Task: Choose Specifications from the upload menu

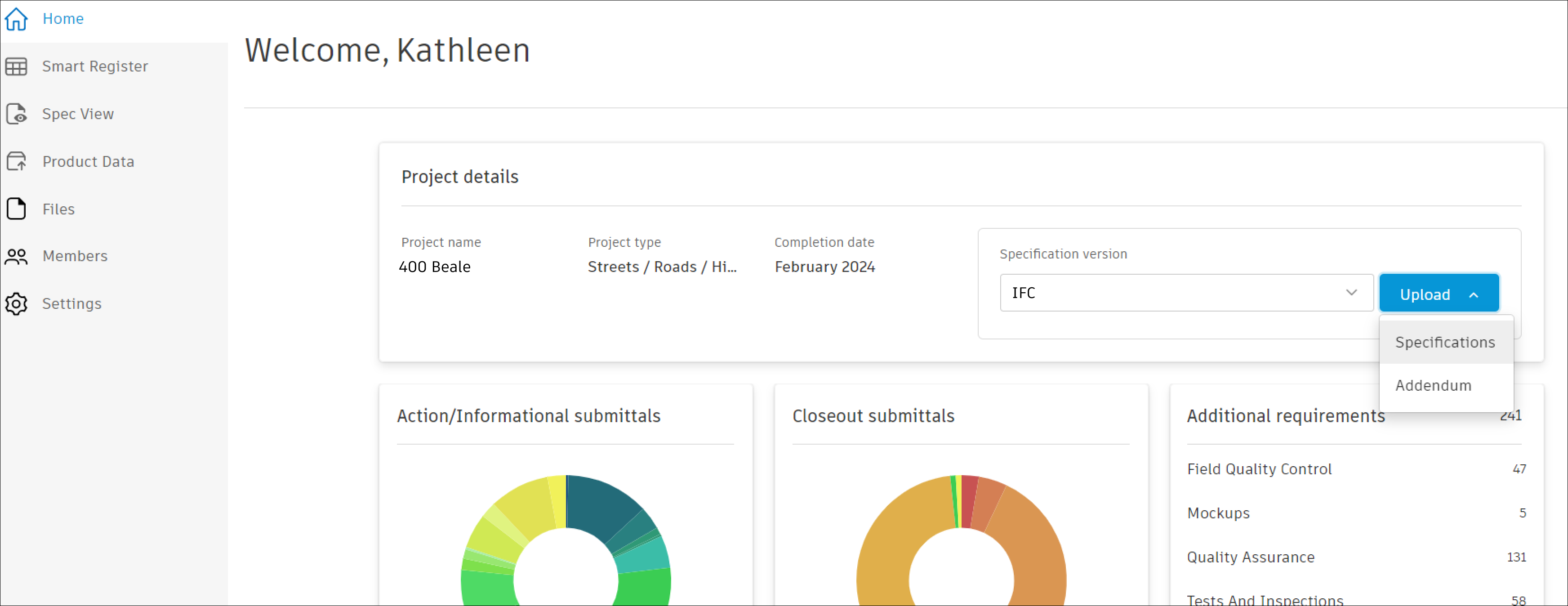Action: 1444,343
